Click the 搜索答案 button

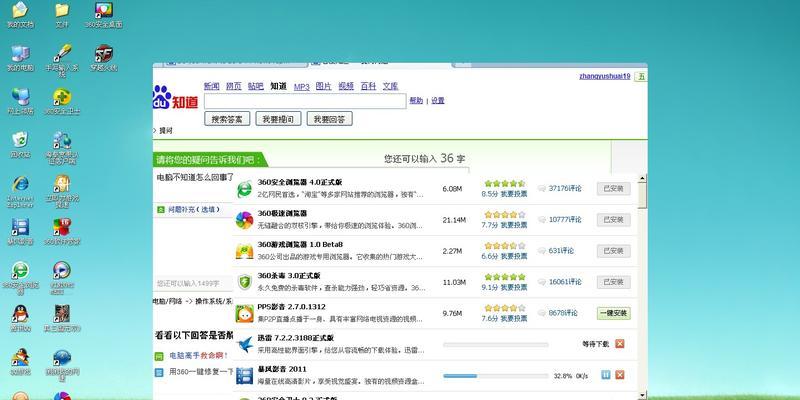point(227,119)
